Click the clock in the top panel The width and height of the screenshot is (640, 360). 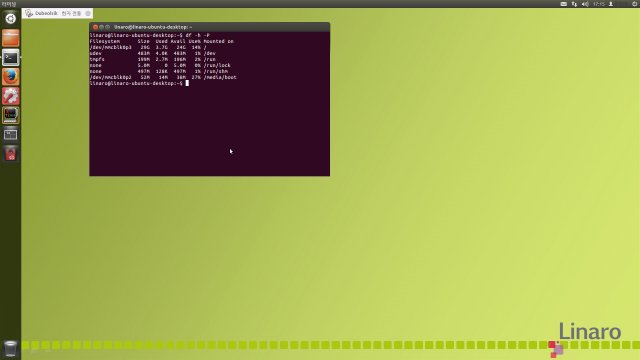599,4
